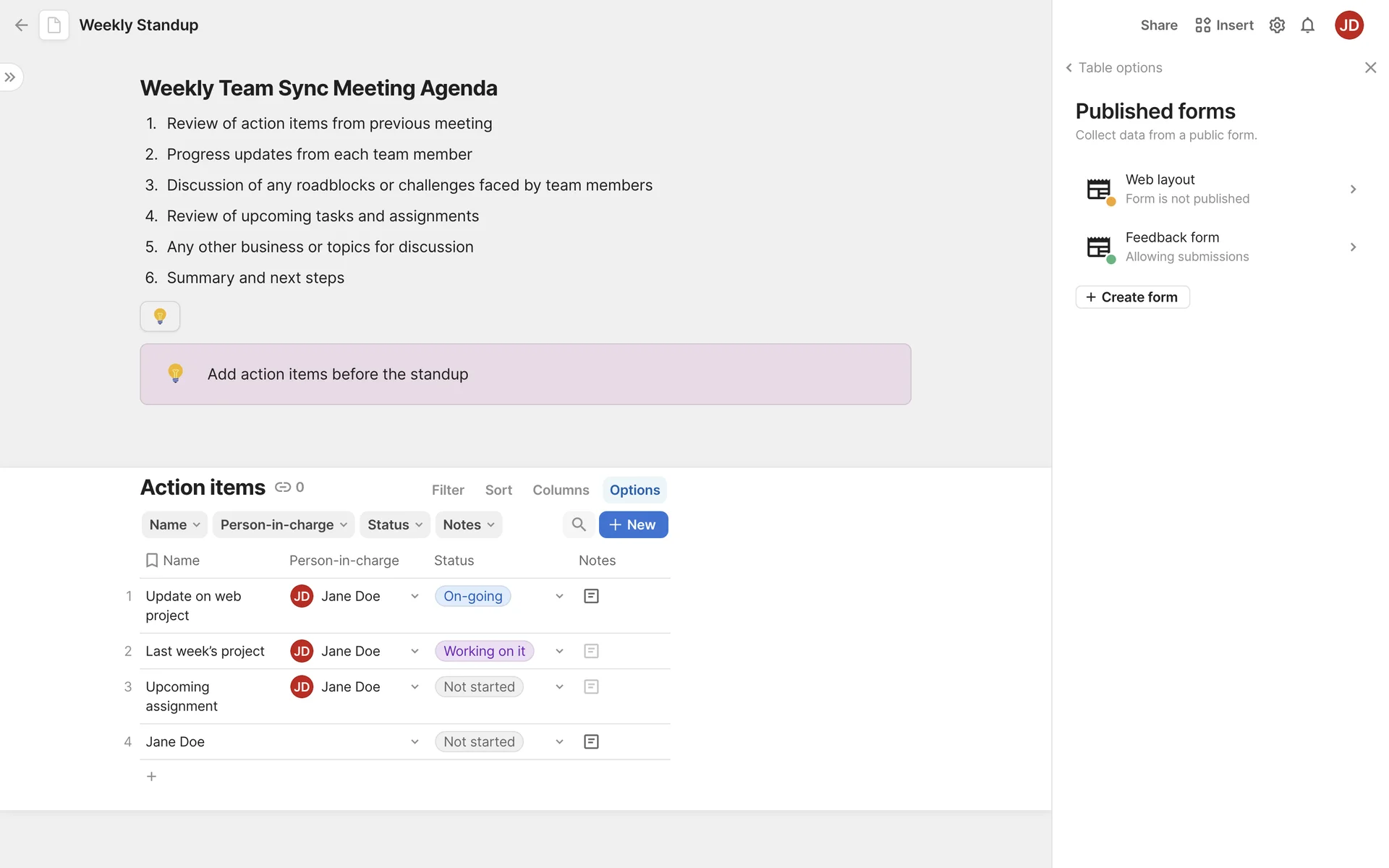Click the lightbulb icon button under agenda
The image size is (1389, 868).
point(160,316)
